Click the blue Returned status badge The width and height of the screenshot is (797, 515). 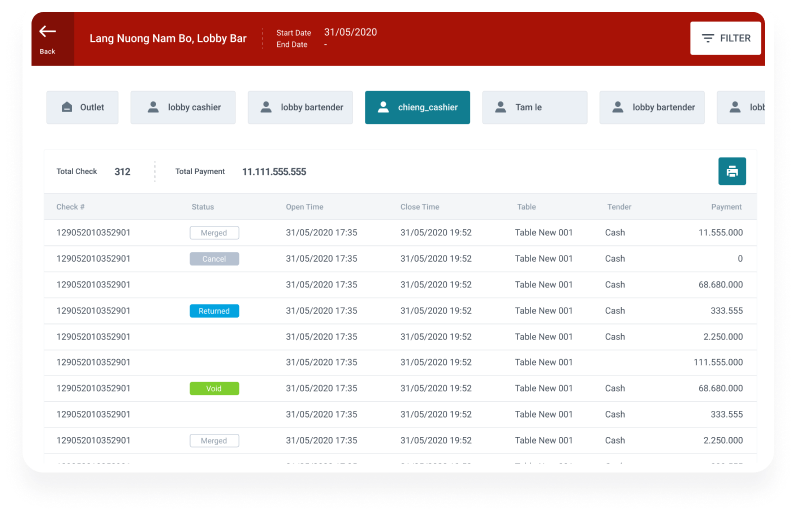[214, 311]
